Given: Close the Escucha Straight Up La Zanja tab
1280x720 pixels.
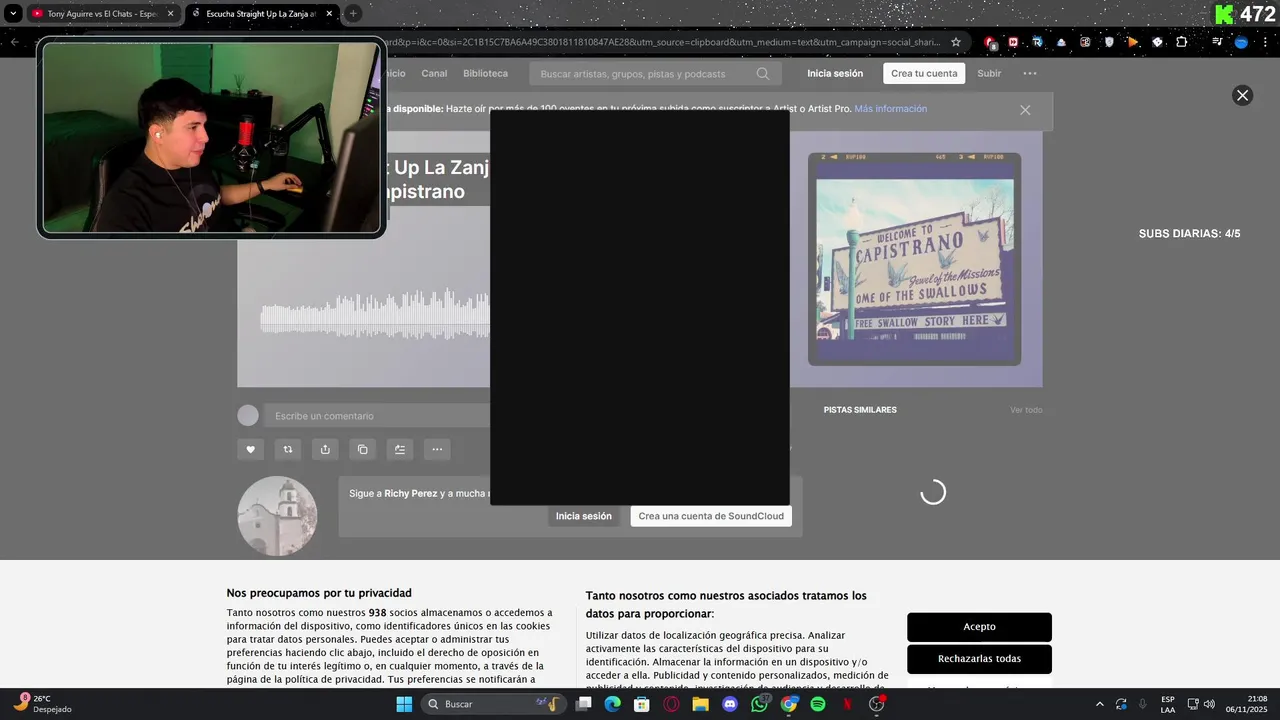Looking at the screenshot, I should pos(329,14).
